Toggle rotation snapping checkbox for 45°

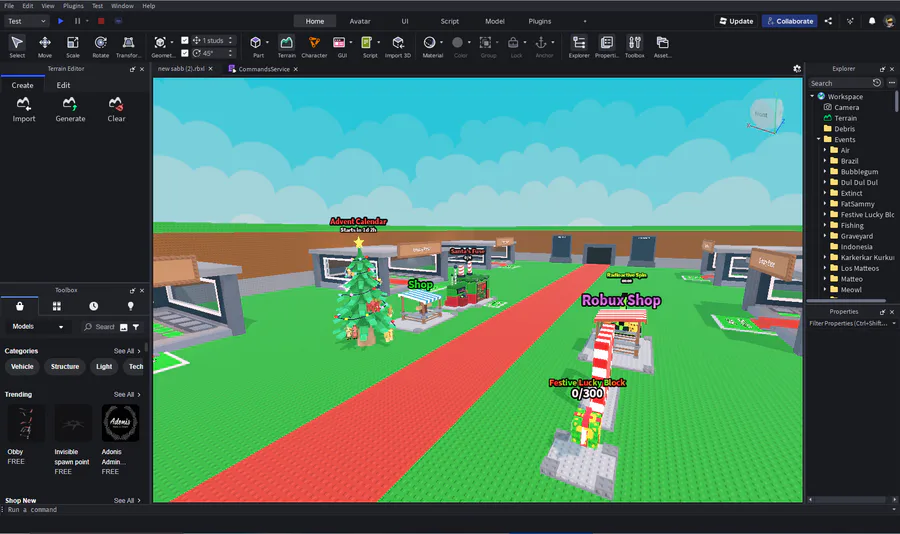tap(185, 53)
